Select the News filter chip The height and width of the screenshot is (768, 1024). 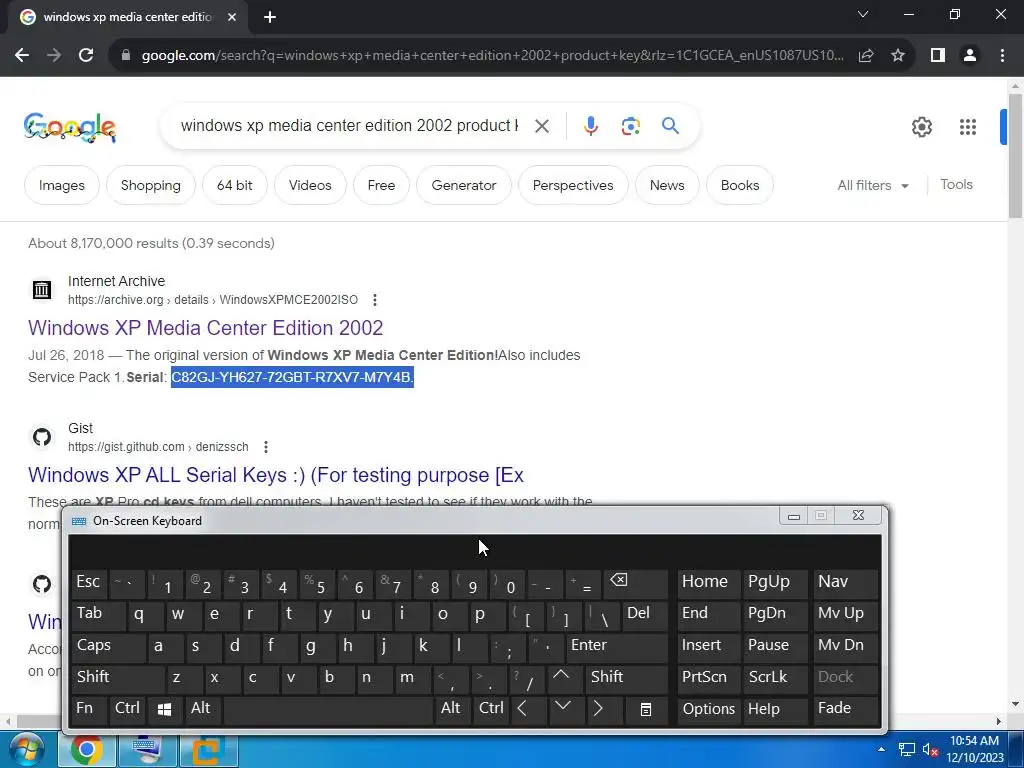[667, 185]
